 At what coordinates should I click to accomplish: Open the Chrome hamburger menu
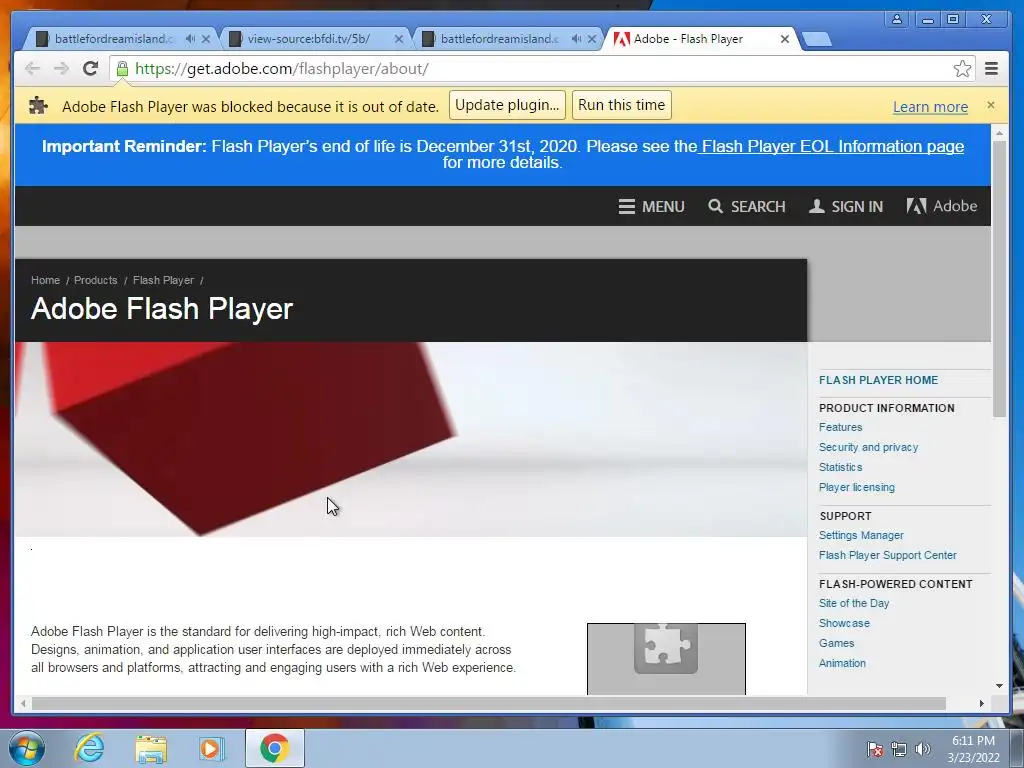tap(991, 69)
